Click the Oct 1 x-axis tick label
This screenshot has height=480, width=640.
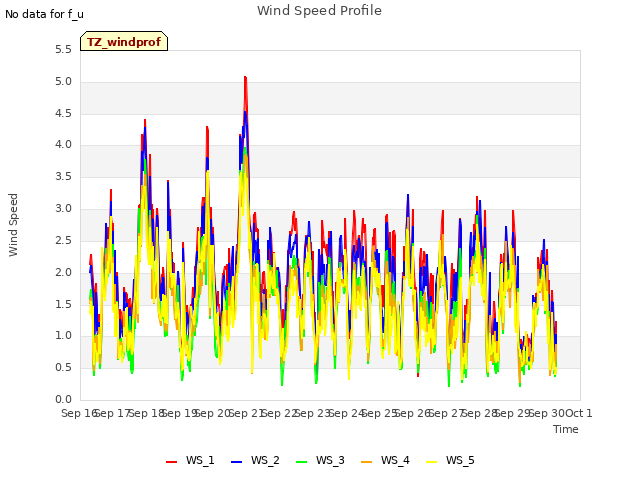tap(579, 413)
